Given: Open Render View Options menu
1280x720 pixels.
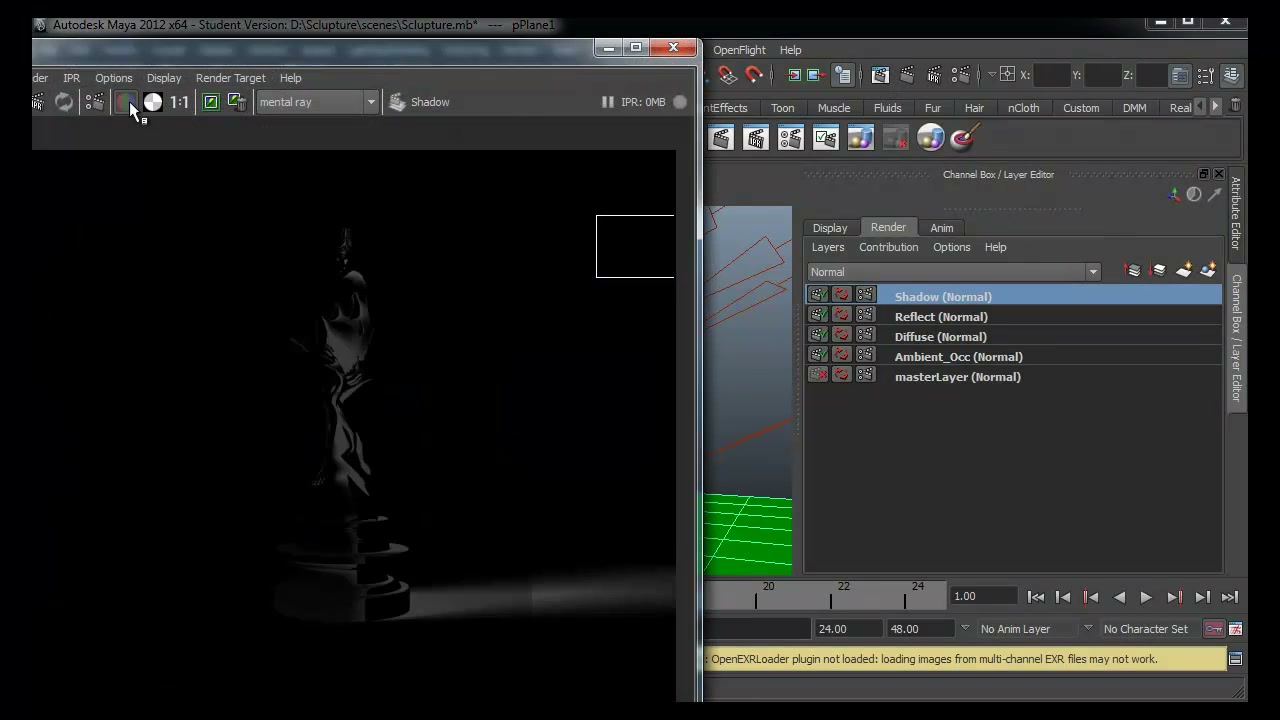Looking at the screenshot, I should click(x=114, y=78).
